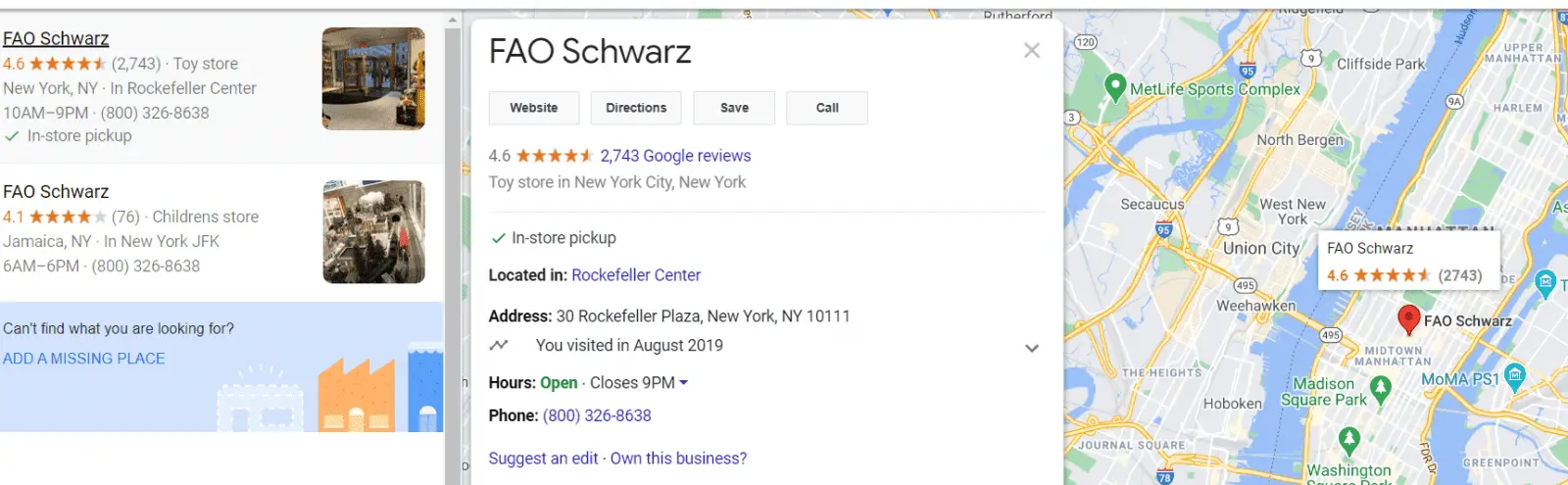Open the FAO Schwarz Website button
Screen dimensions: 1568x485
(534, 108)
